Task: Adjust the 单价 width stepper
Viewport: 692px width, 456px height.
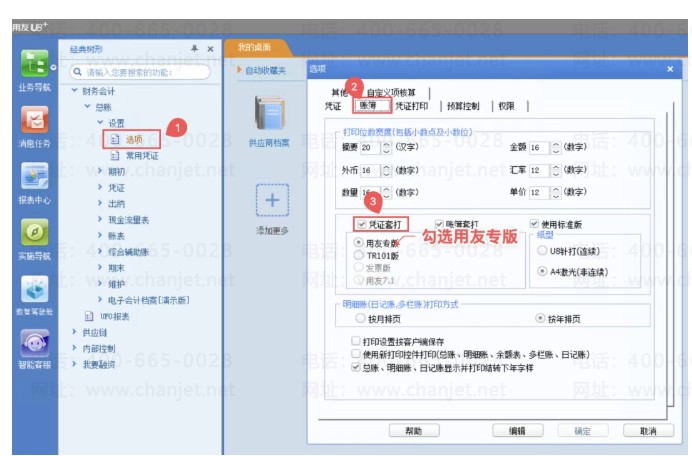Action: pyautogui.click(x=556, y=192)
